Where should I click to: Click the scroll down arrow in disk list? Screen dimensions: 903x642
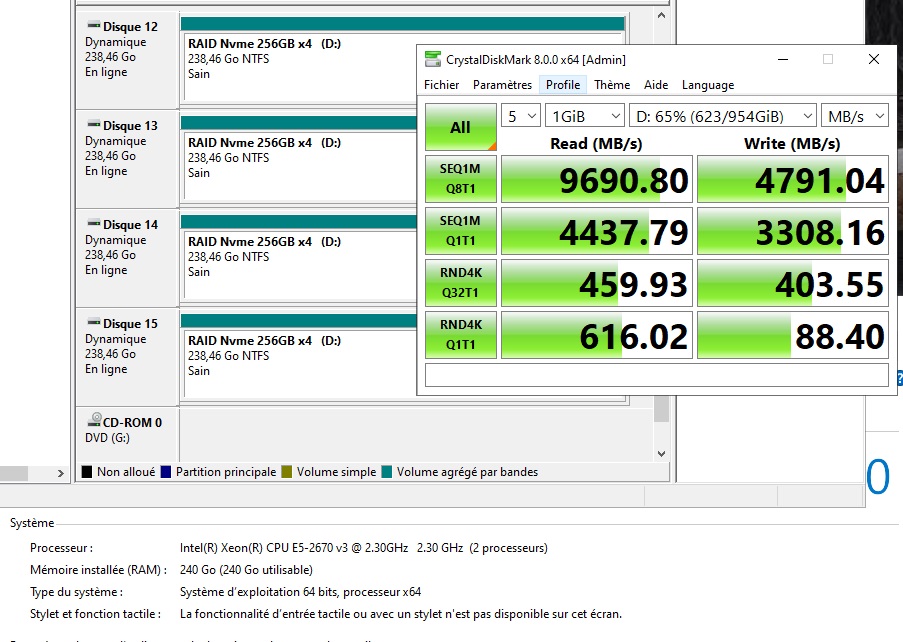(661, 454)
